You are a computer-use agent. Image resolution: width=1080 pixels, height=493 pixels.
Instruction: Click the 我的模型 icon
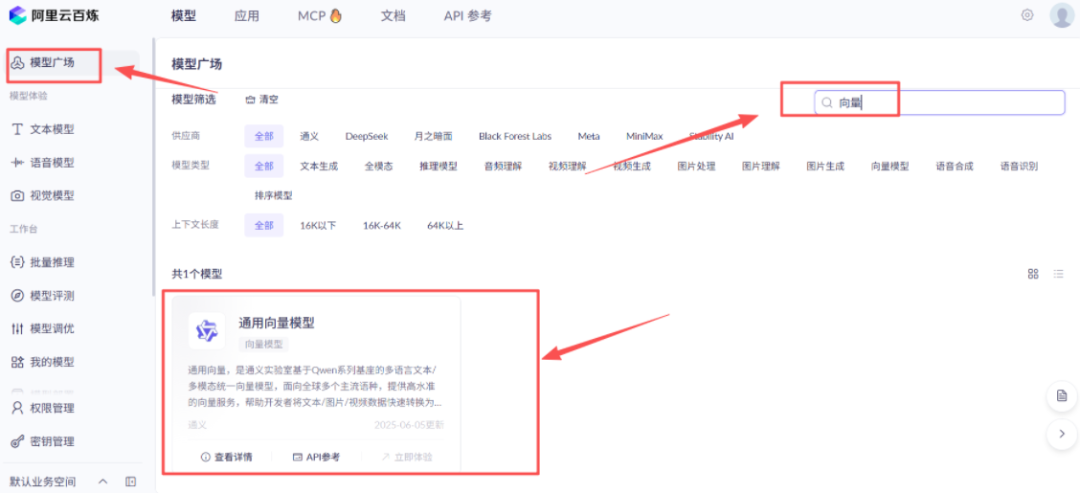point(18,361)
